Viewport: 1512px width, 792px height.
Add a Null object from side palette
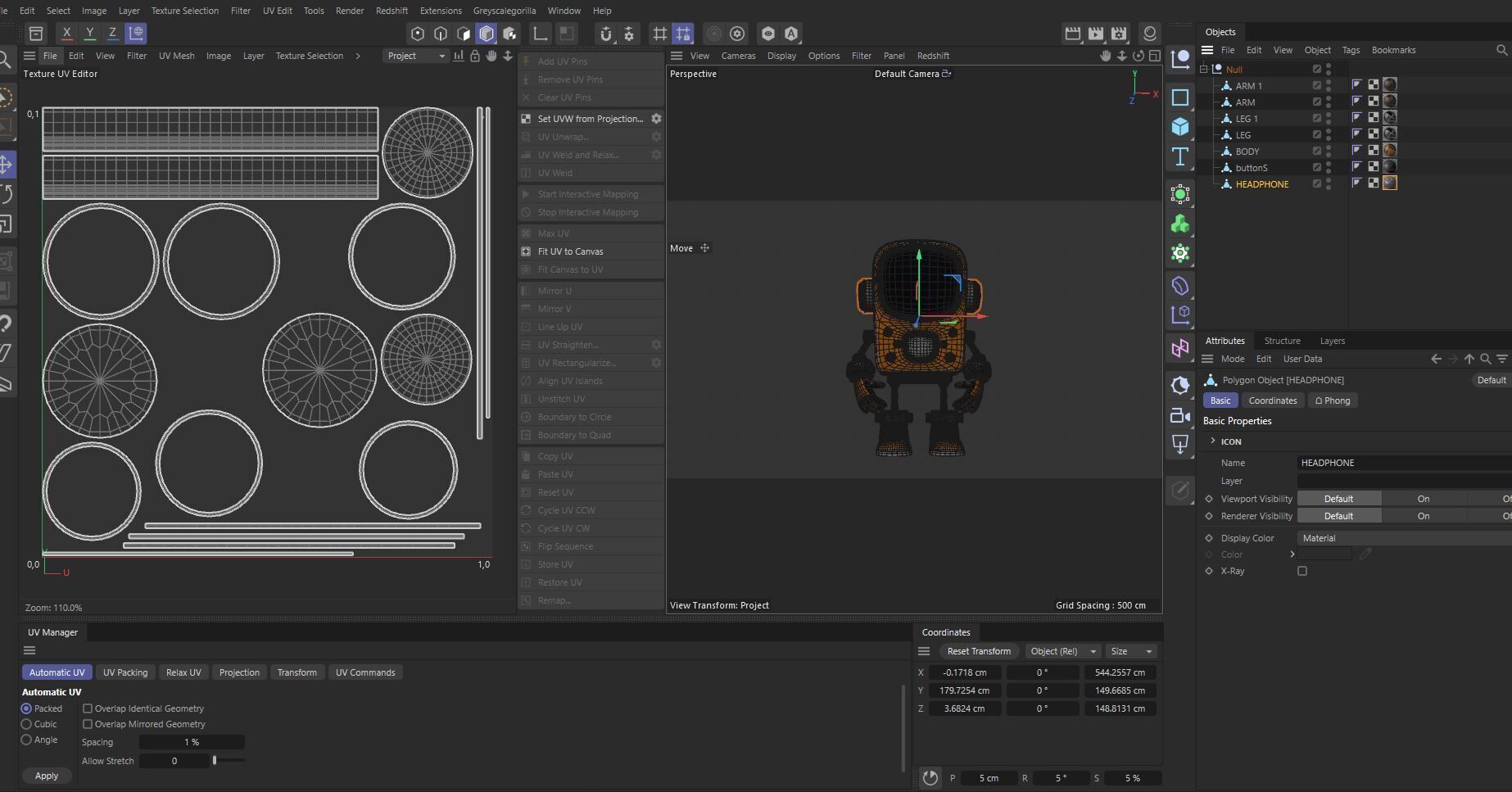[x=1180, y=58]
